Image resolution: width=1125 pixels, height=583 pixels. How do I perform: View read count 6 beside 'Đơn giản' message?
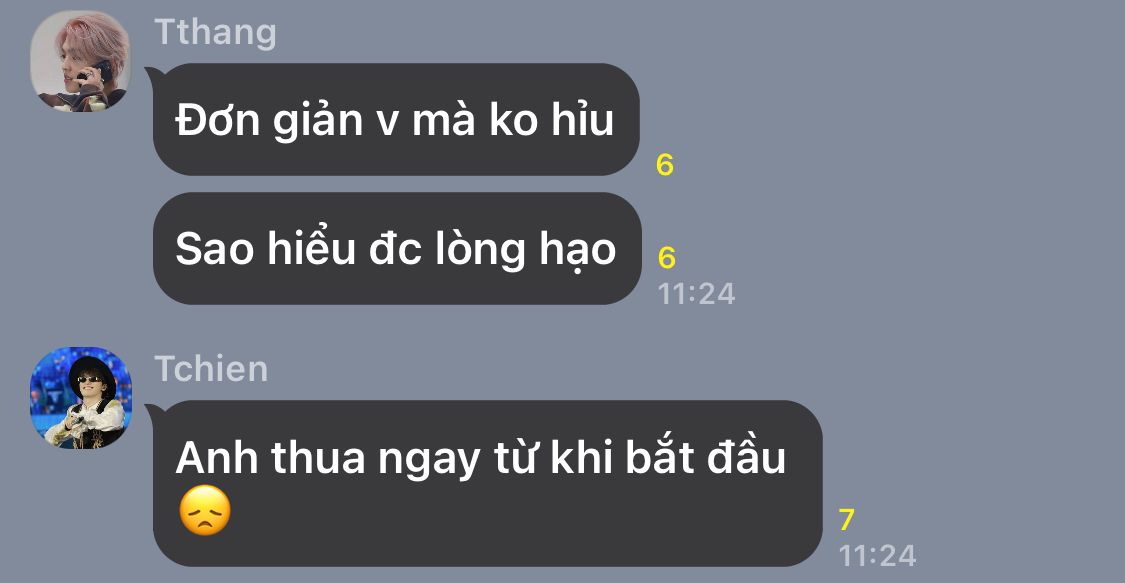[x=665, y=165]
